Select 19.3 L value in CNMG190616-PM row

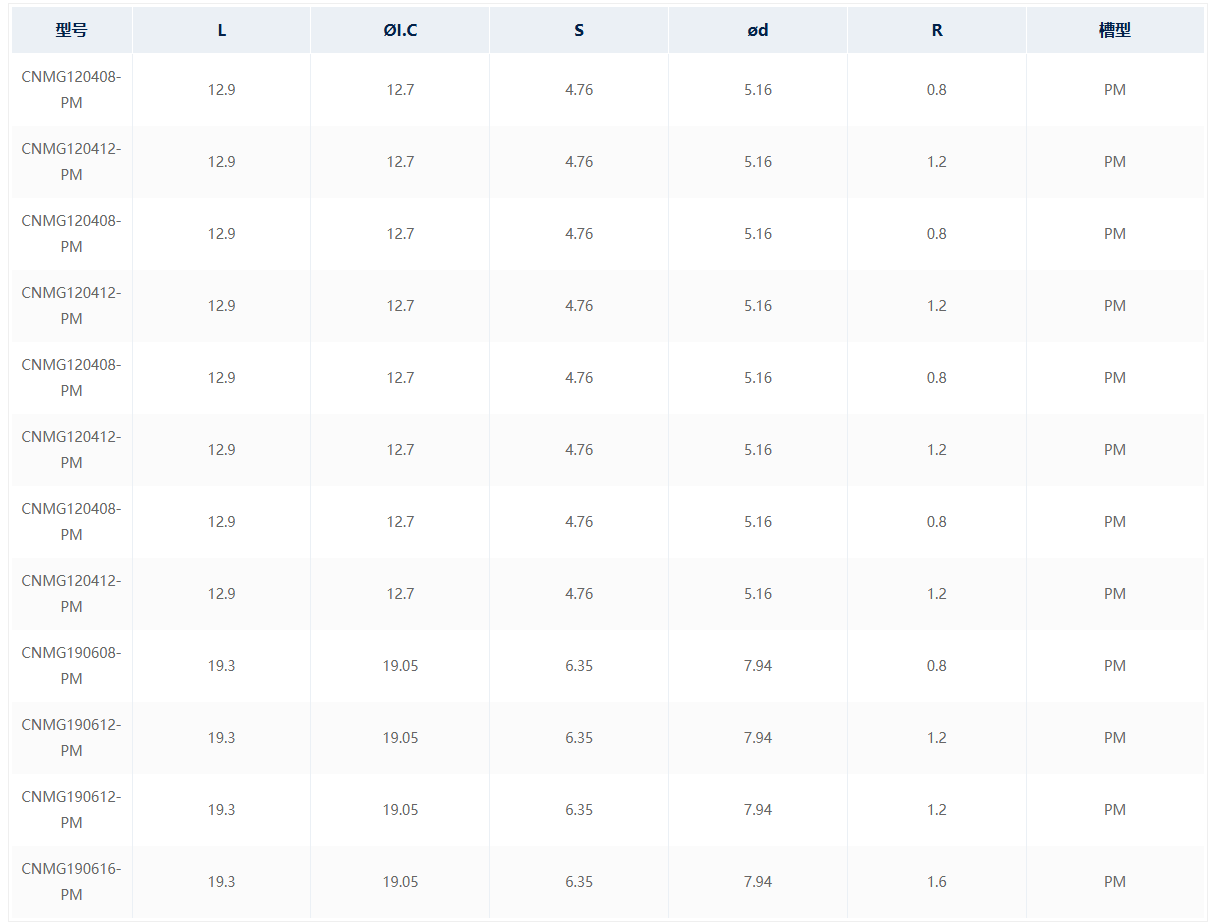click(x=221, y=882)
